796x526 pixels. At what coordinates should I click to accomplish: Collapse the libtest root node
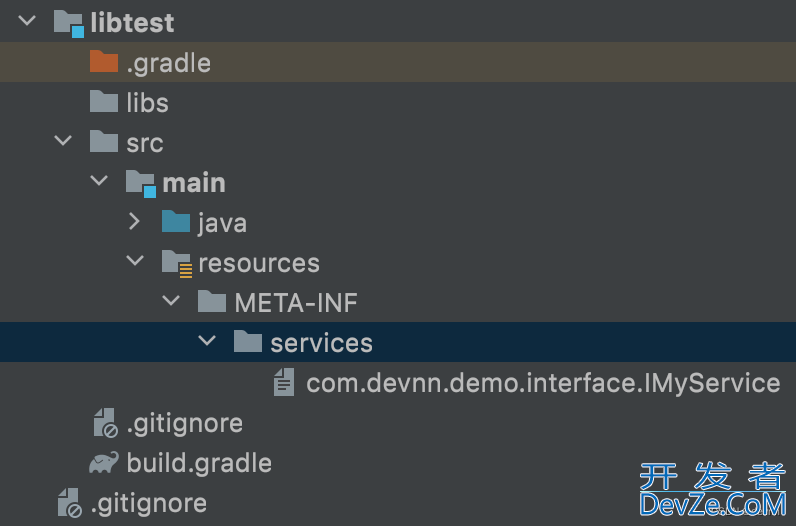coord(27,21)
